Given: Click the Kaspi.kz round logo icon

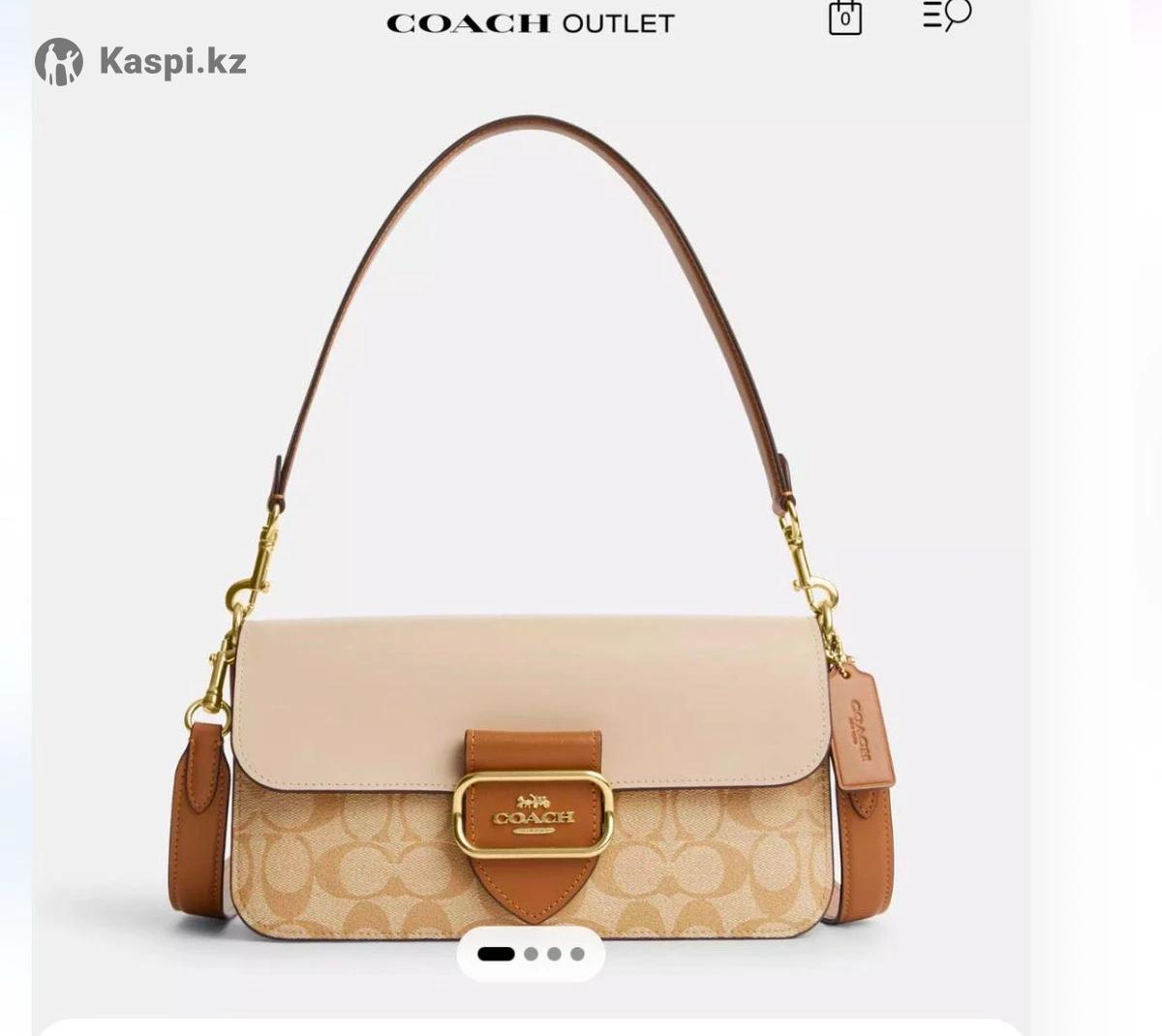Looking at the screenshot, I should tap(59, 62).
